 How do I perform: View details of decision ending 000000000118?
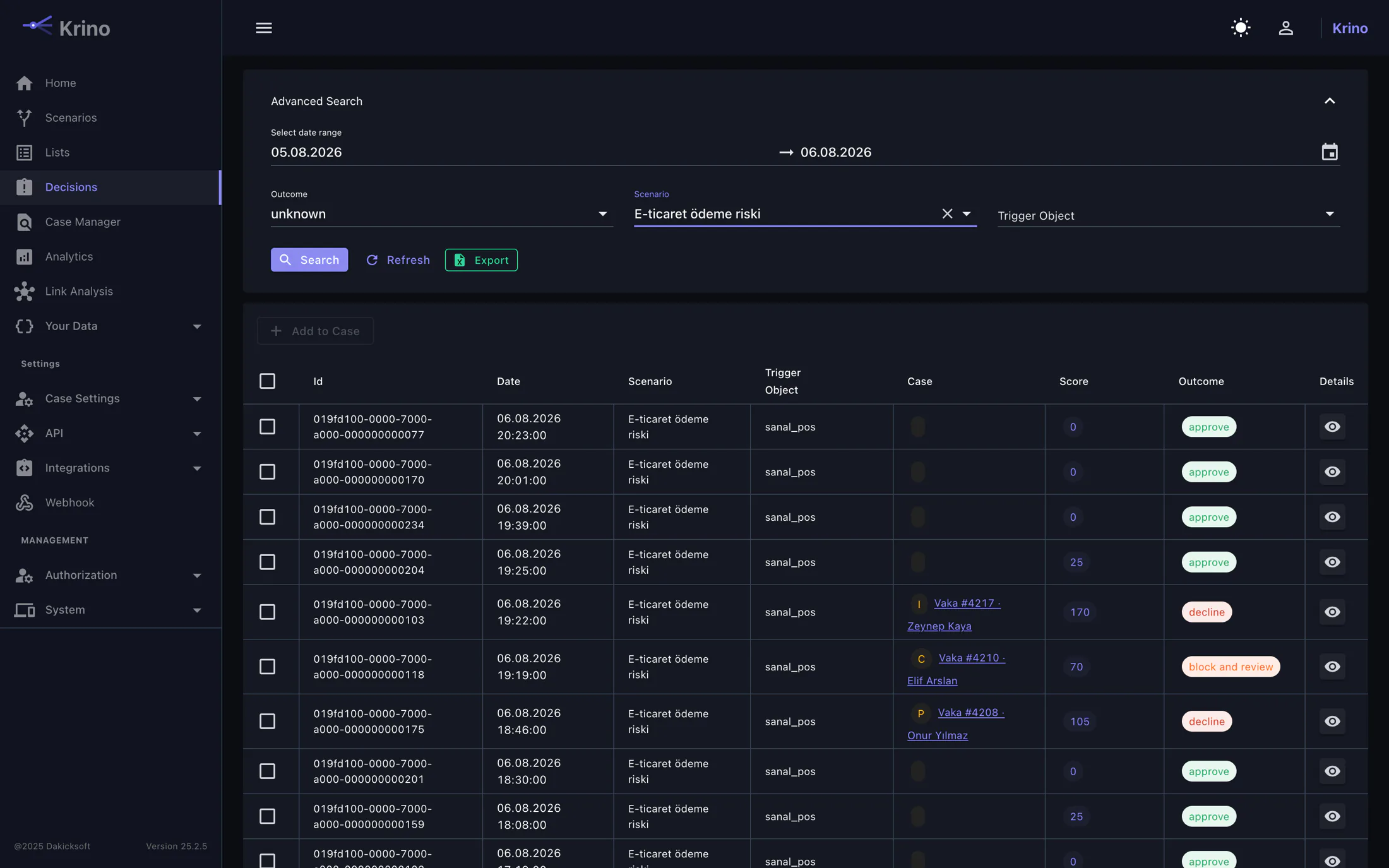(x=1332, y=667)
